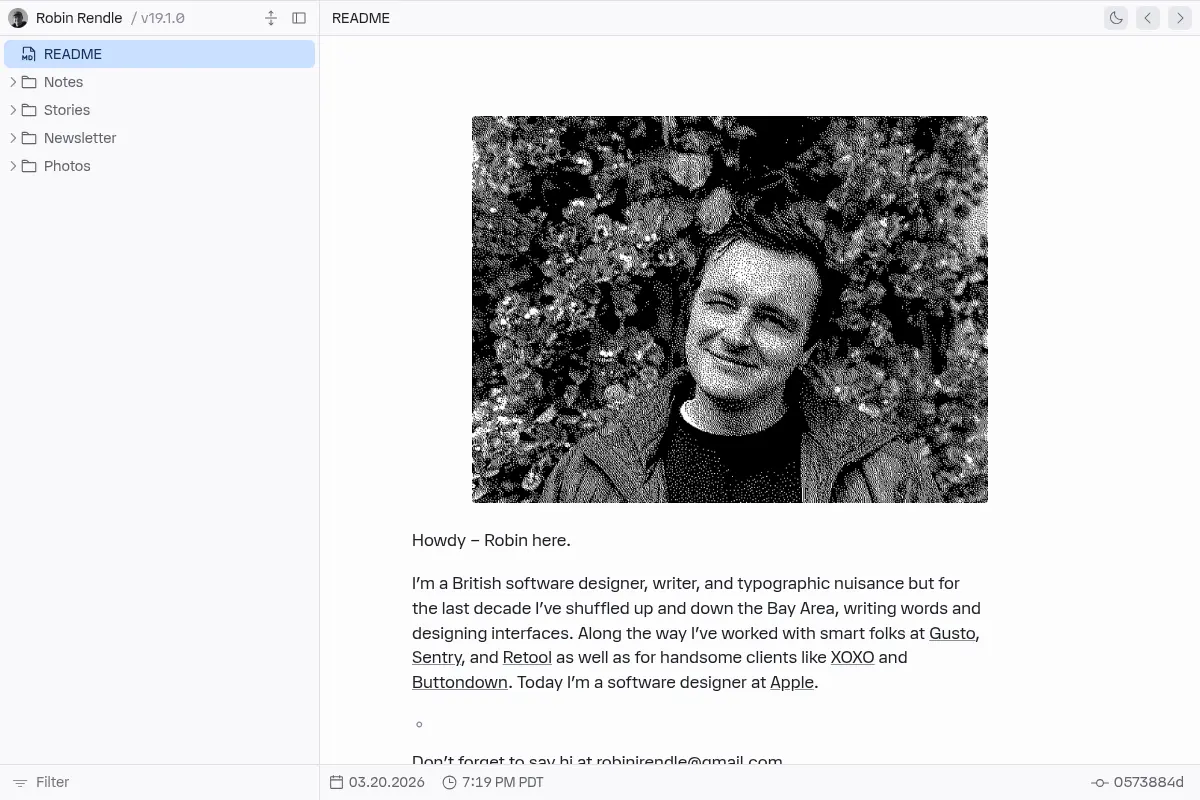
Task: Expand the Notes folder
Action: click(x=13, y=82)
